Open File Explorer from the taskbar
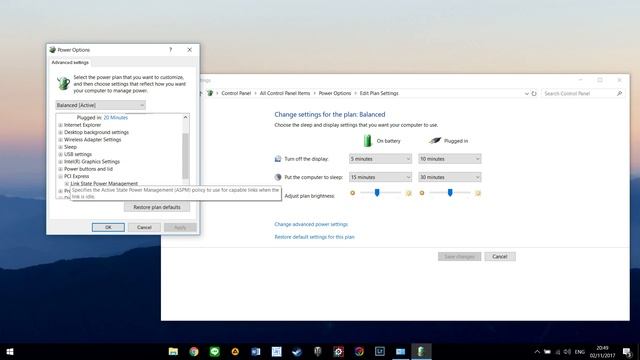The height and width of the screenshot is (360, 640). tap(173, 351)
